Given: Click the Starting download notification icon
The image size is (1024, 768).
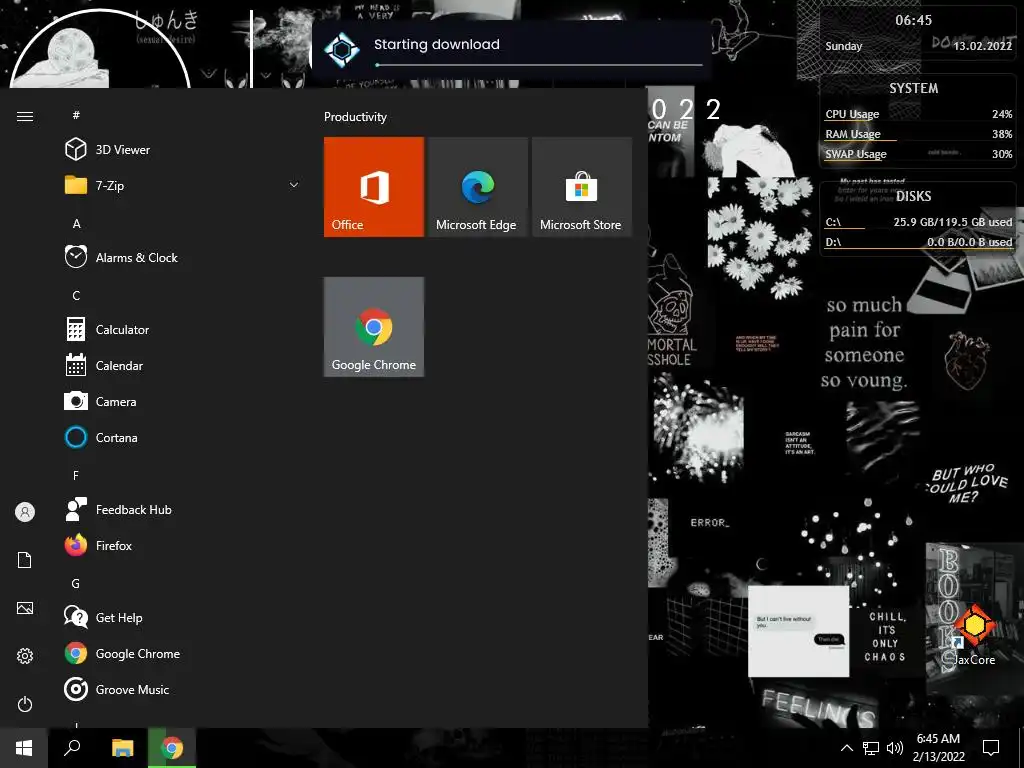Looking at the screenshot, I should point(342,50).
